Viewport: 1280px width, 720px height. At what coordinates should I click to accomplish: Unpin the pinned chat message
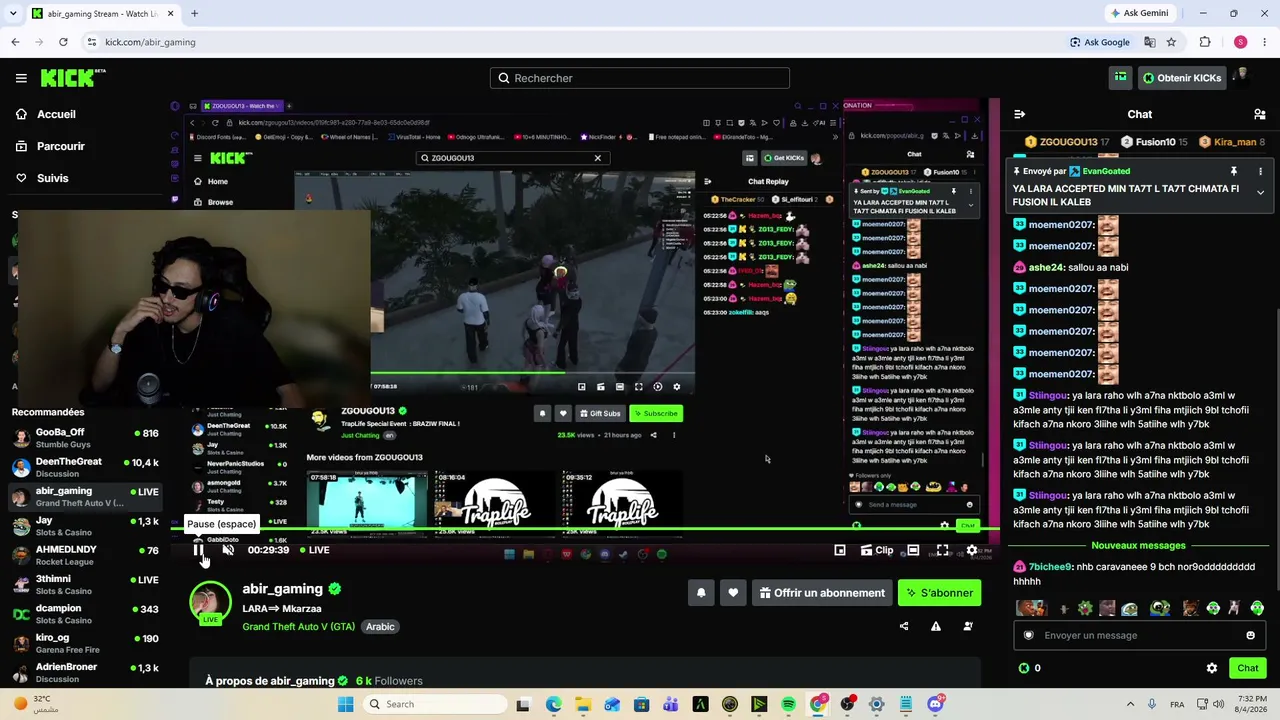pyautogui.click(x=1234, y=172)
